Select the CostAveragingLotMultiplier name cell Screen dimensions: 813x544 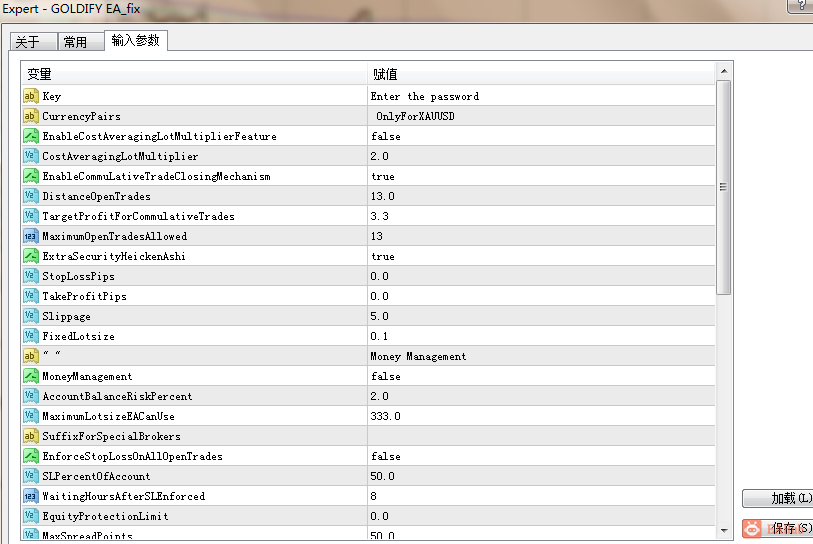(x=194, y=156)
